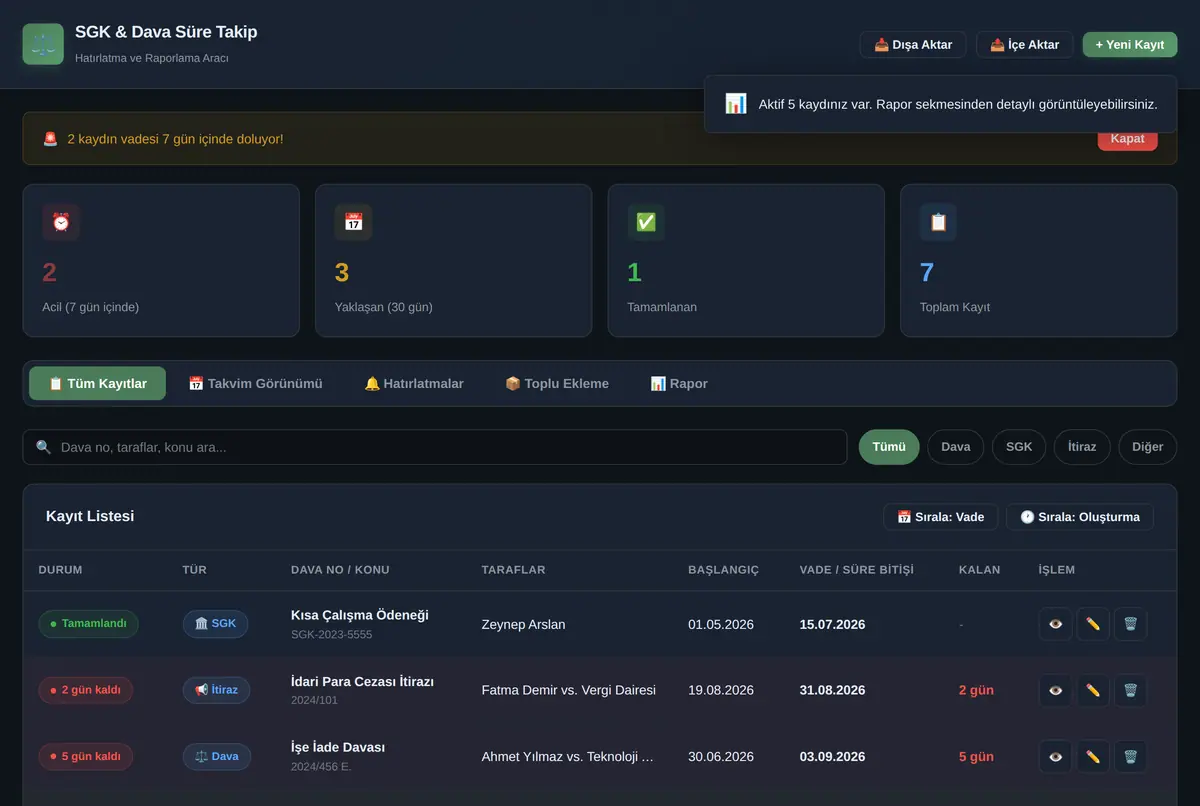Edit the Kısa Çalışma Ödeneği record
The height and width of the screenshot is (806, 1200).
[x=1093, y=624]
